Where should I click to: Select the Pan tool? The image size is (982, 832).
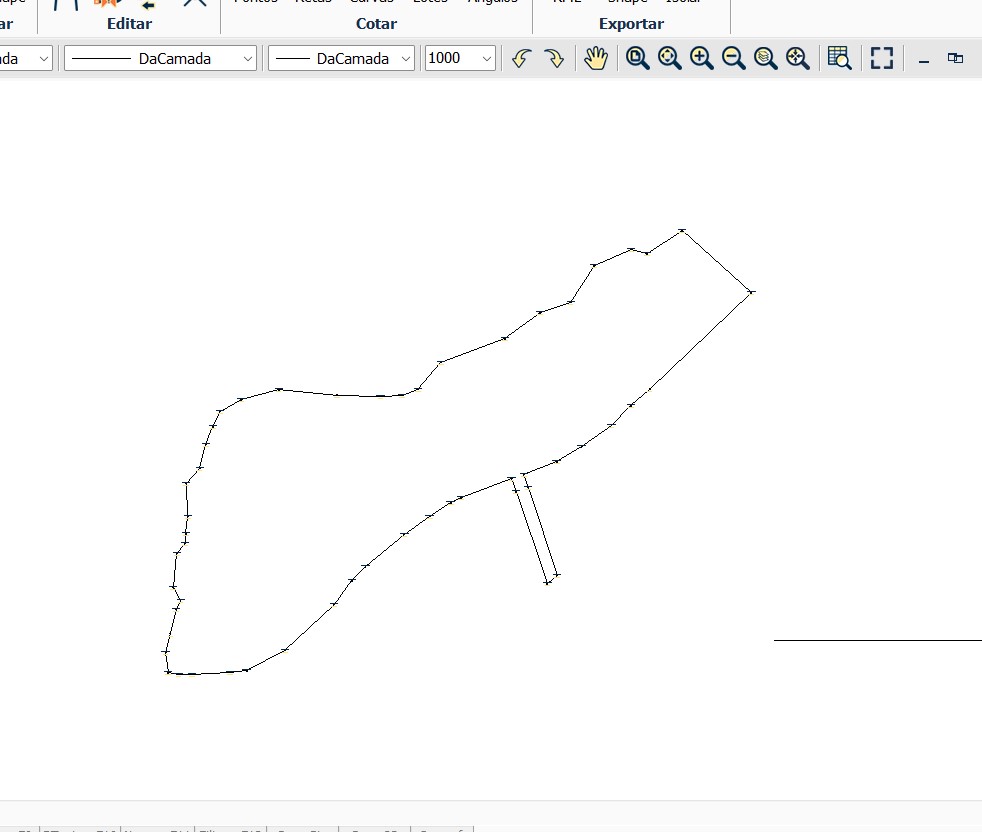tap(596, 58)
